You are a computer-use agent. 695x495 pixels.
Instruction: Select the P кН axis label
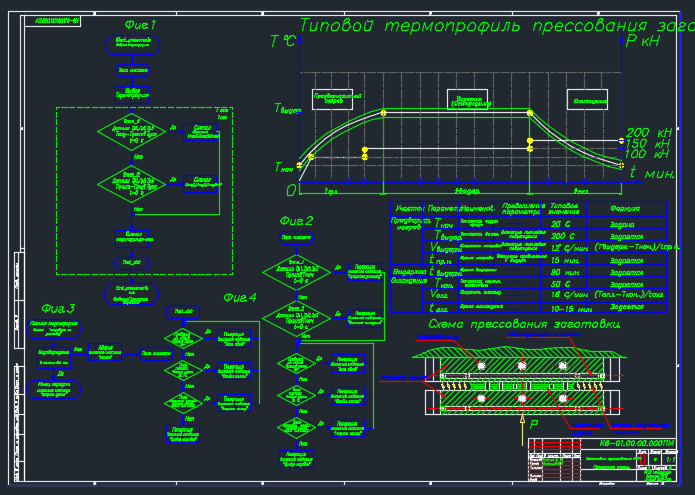click(x=643, y=41)
